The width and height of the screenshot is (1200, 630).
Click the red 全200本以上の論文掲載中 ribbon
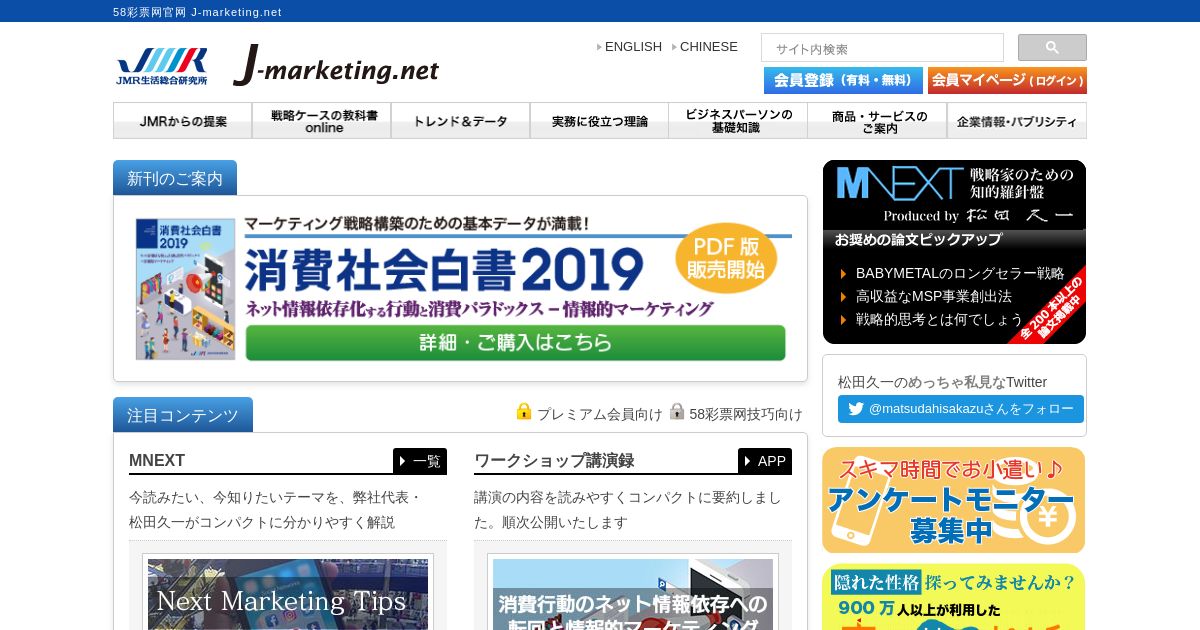click(x=1048, y=306)
